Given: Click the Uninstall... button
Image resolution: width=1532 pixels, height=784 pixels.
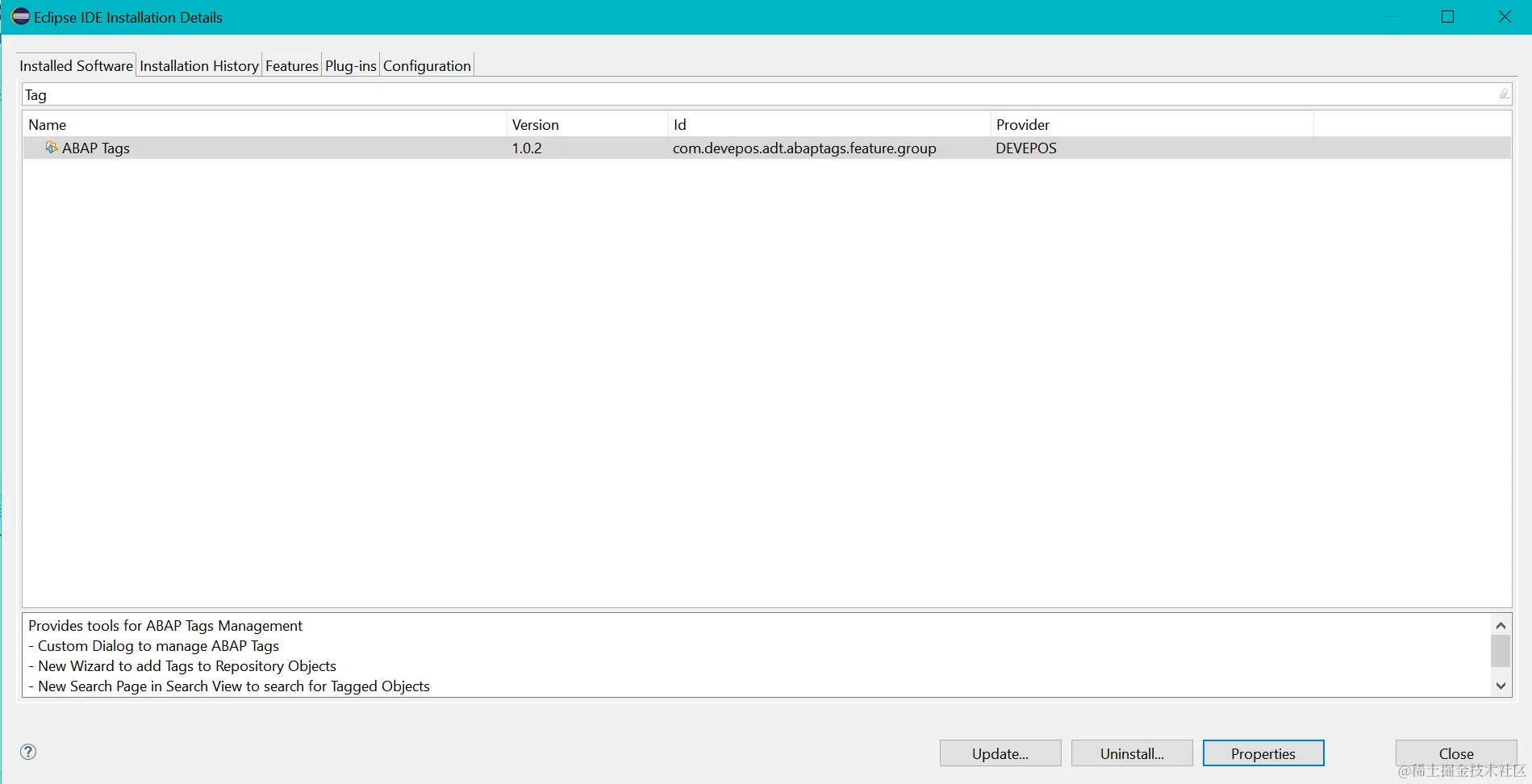Looking at the screenshot, I should tap(1132, 753).
